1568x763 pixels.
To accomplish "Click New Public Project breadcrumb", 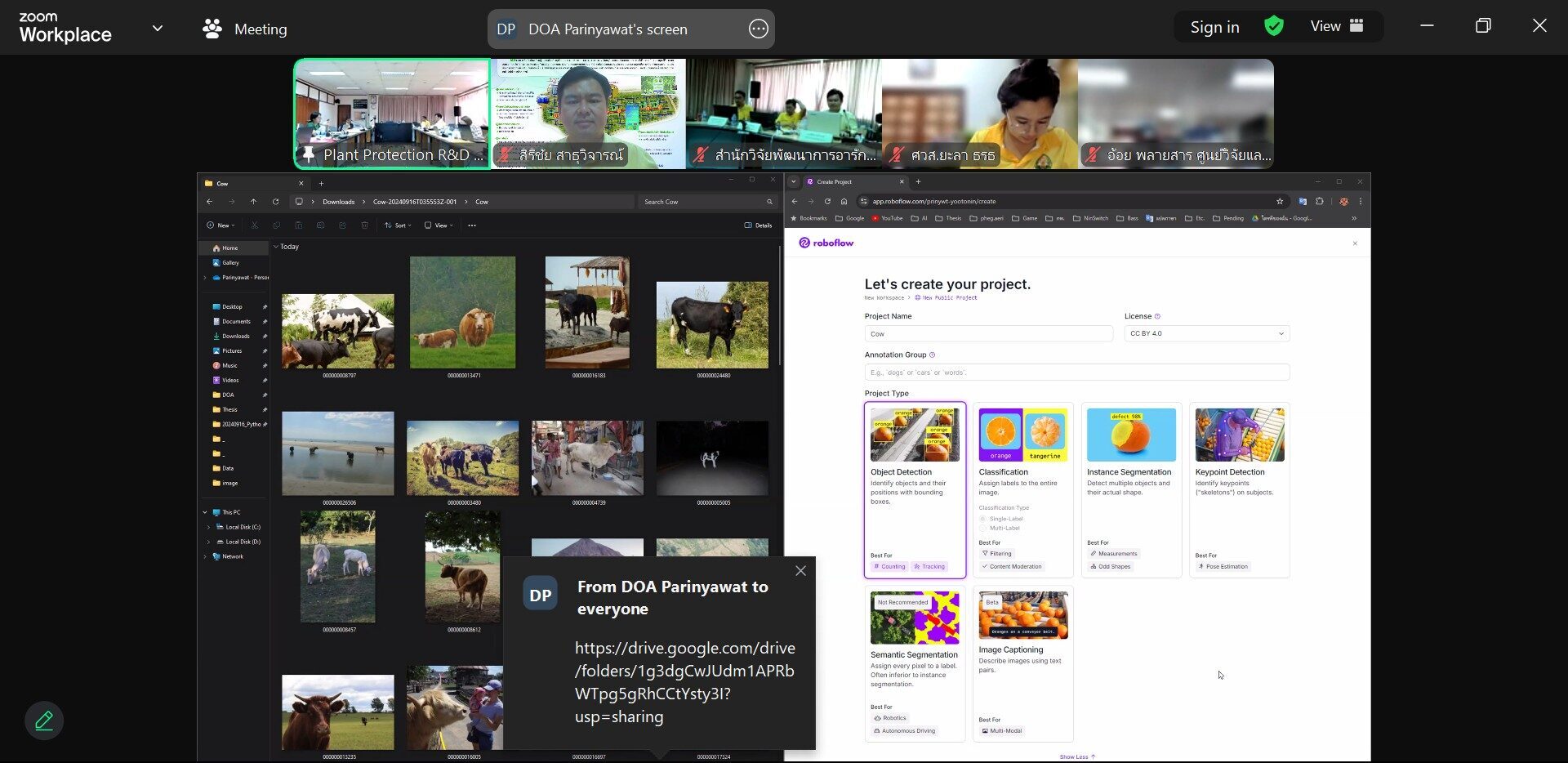I will coord(946,298).
